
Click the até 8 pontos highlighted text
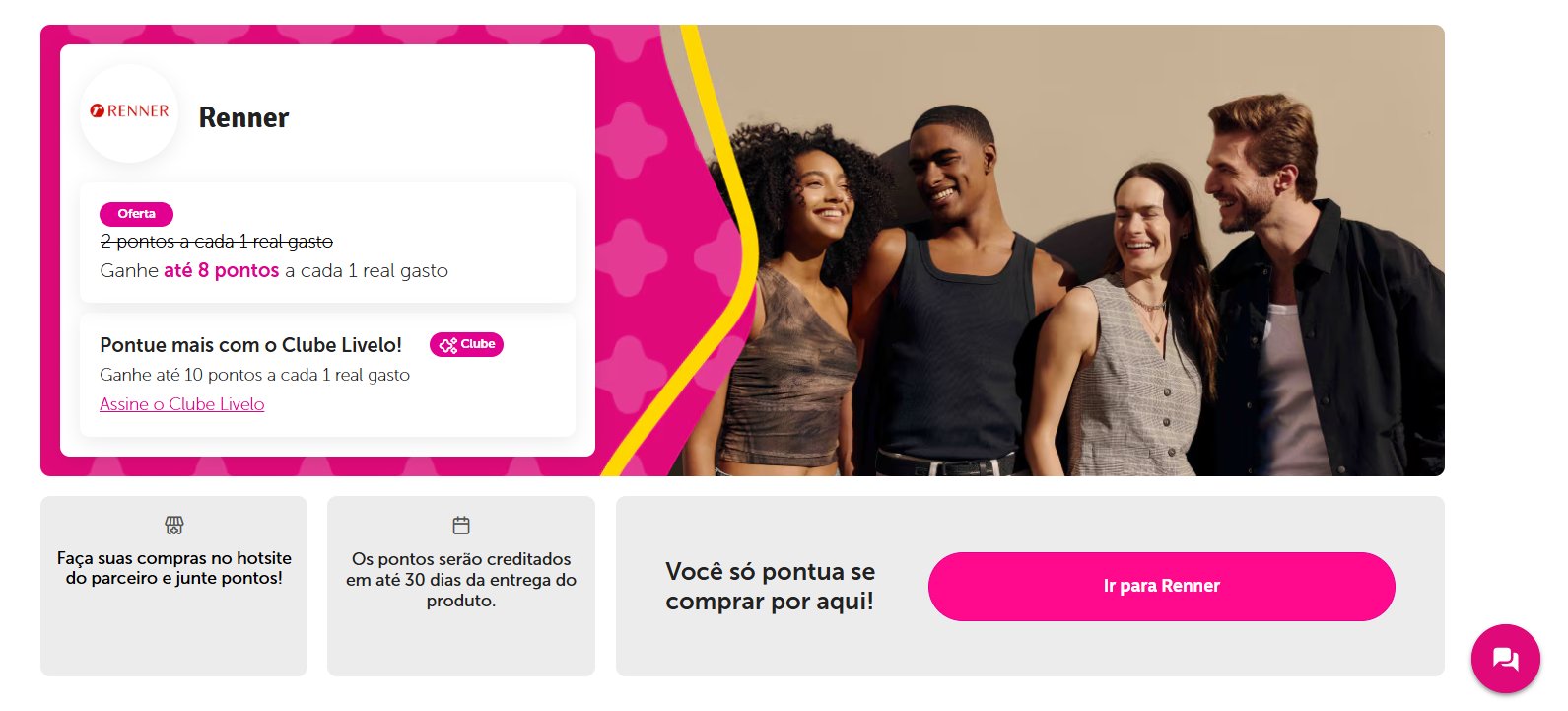(x=222, y=270)
